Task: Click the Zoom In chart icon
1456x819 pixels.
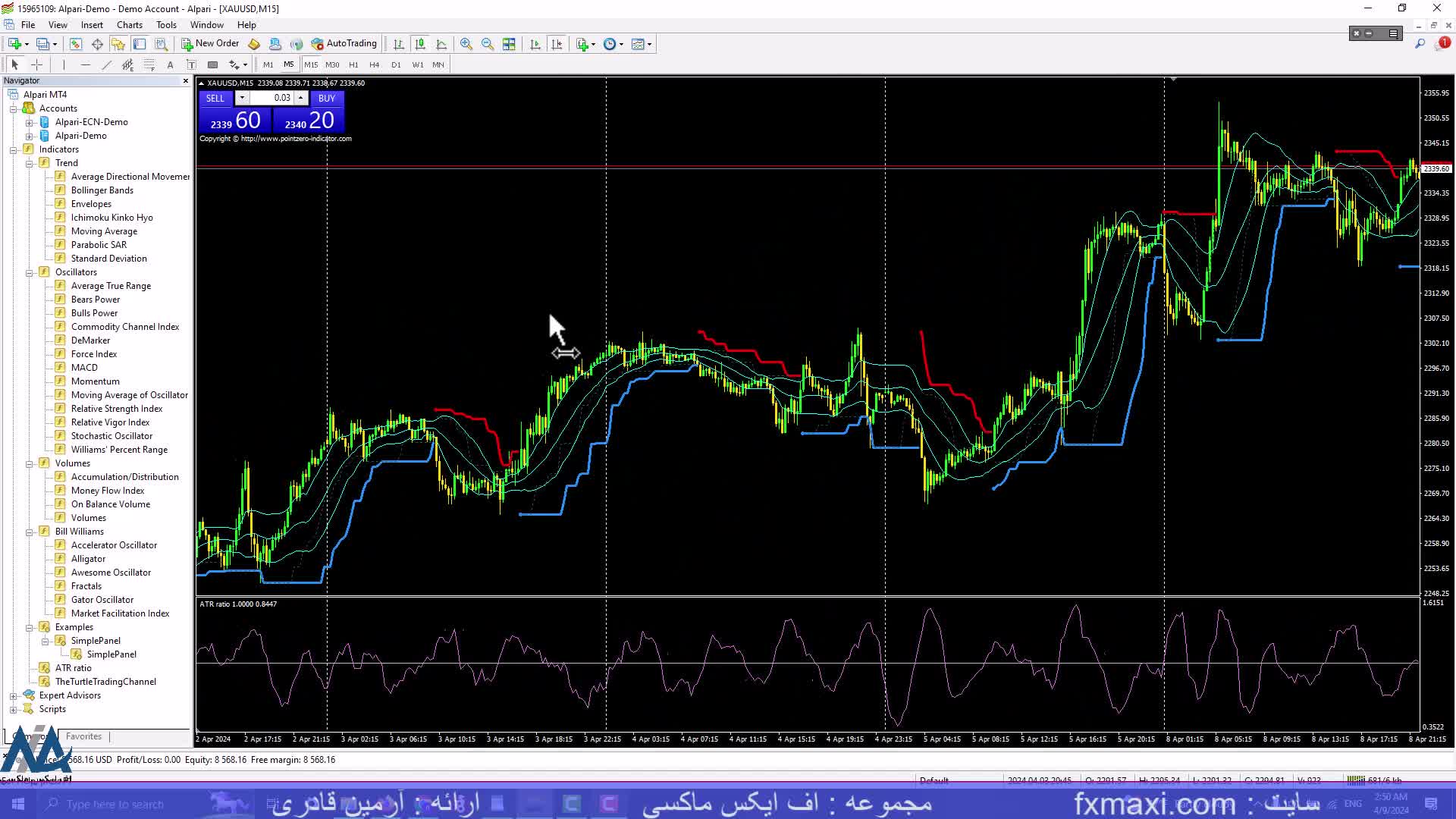Action: click(466, 44)
